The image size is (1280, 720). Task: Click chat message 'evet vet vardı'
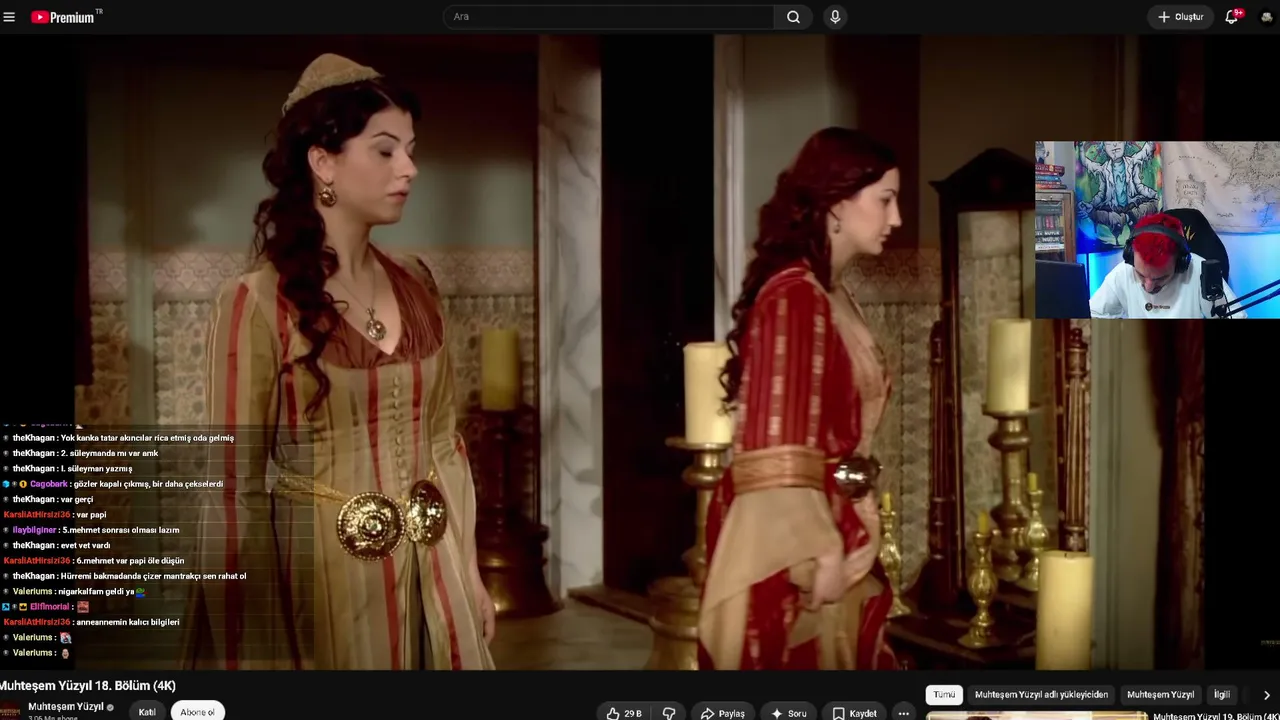pos(86,546)
